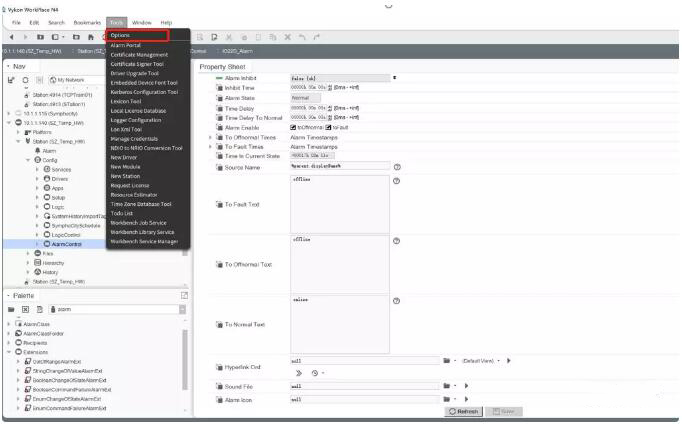This screenshot has width=682, height=424.
Task: Click the Refresh button
Action: pyautogui.click(x=464, y=411)
